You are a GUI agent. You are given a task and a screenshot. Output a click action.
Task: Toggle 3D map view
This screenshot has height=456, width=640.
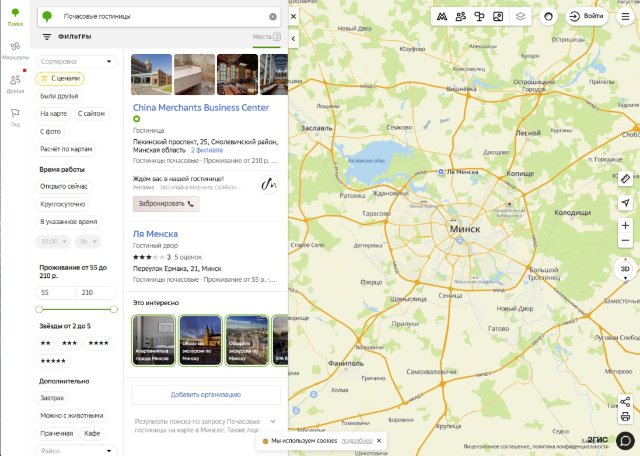coord(625,269)
